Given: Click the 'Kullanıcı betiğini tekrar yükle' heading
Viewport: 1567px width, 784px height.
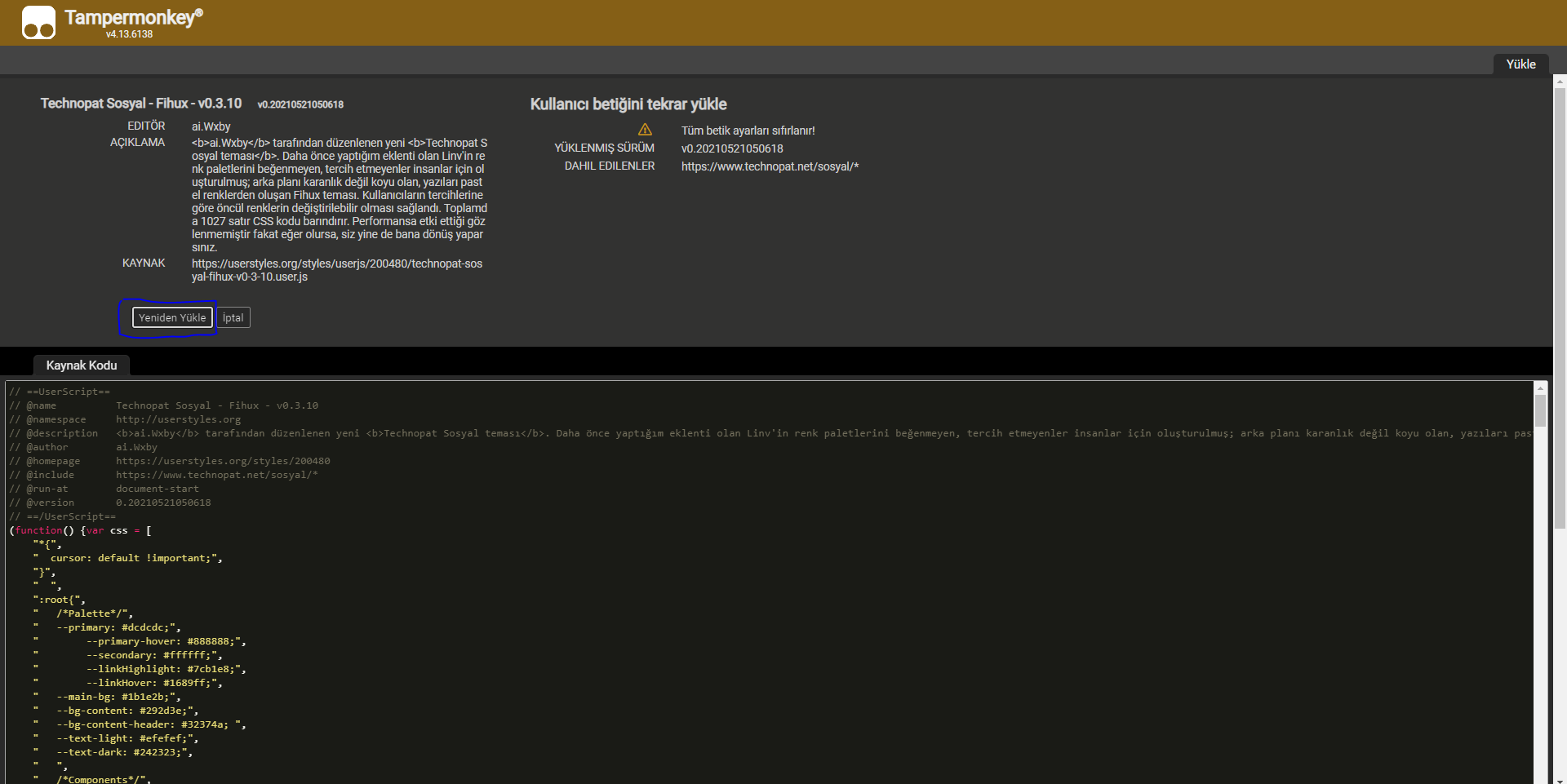Looking at the screenshot, I should (x=628, y=104).
